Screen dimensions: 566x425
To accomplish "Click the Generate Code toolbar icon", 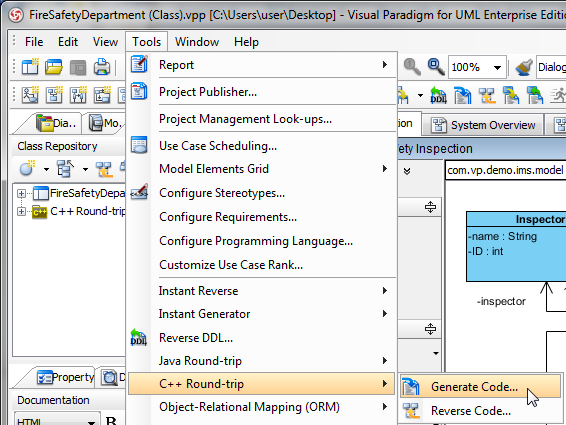I will pyautogui.click(x=463, y=95).
